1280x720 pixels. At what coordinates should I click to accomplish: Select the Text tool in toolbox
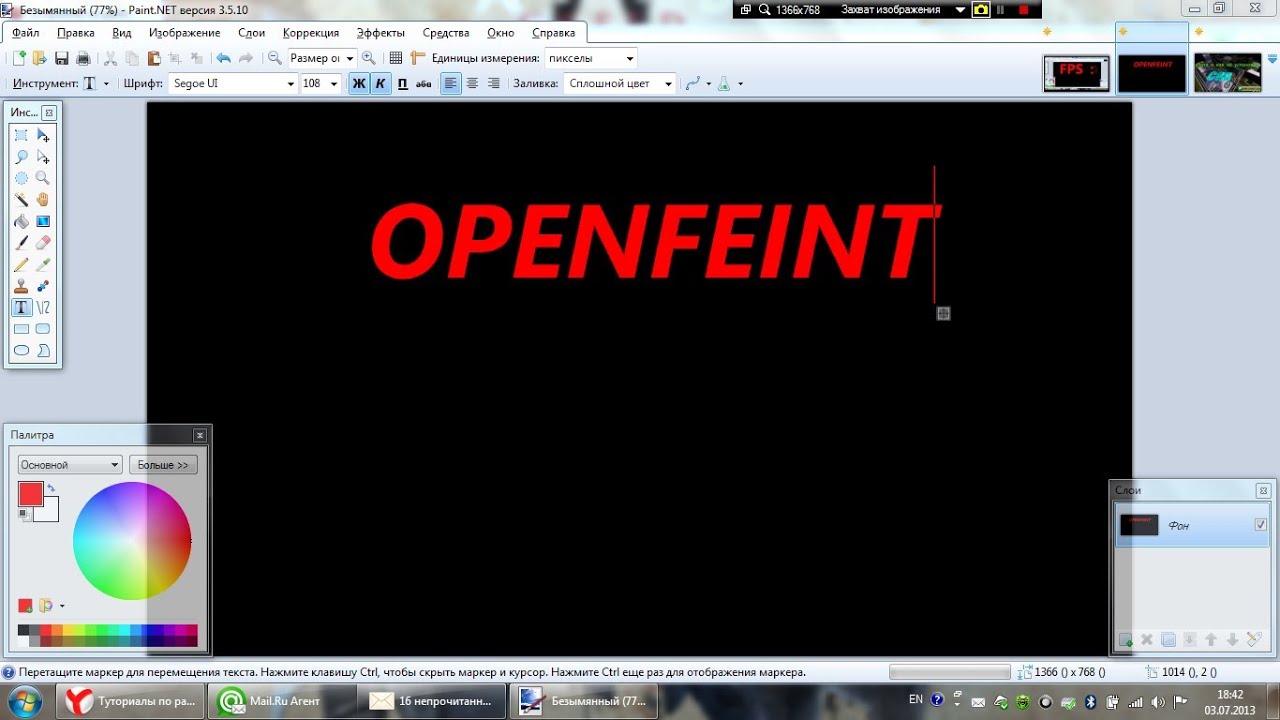pos(21,308)
